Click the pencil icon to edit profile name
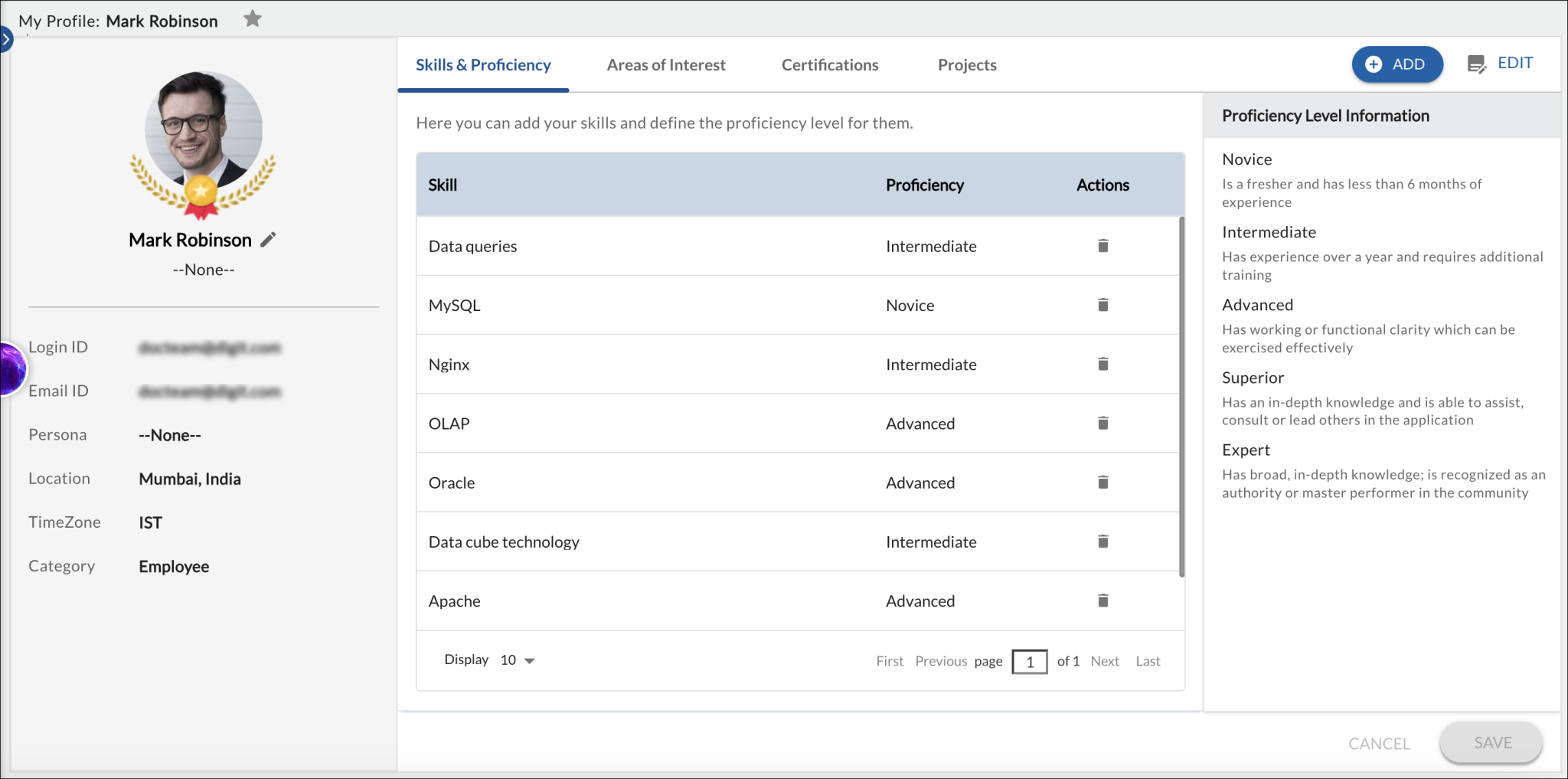Screen dimensions: 1568x779 pos(268,240)
